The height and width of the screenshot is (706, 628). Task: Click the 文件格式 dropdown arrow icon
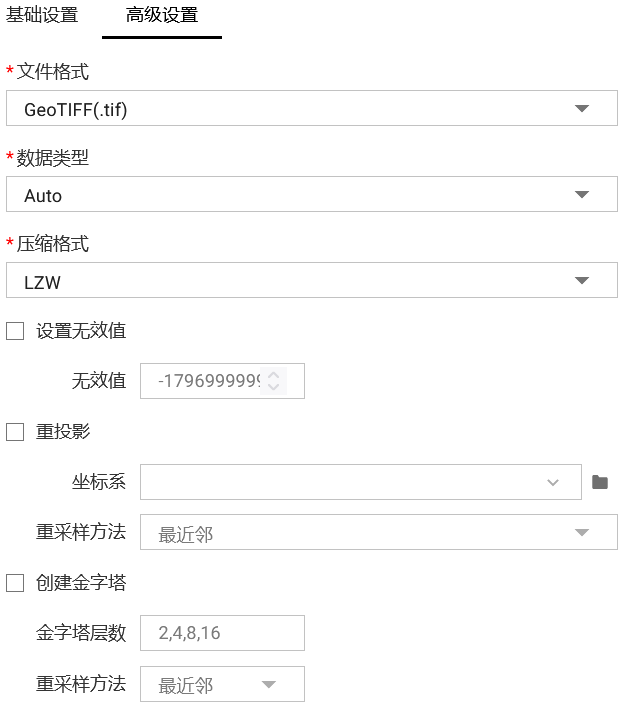[x=582, y=109]
